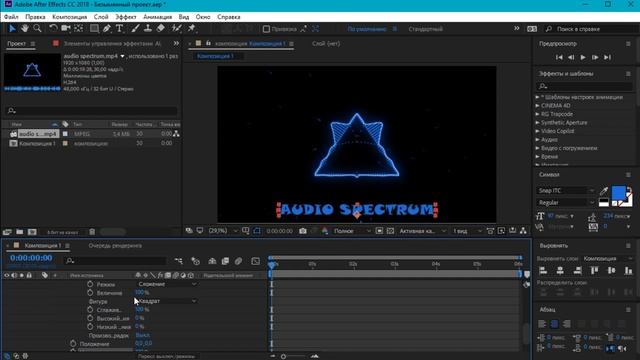Enable the Привязка snapping checkbox
This screenshot has width=640, height=360.
coord(267,29)
